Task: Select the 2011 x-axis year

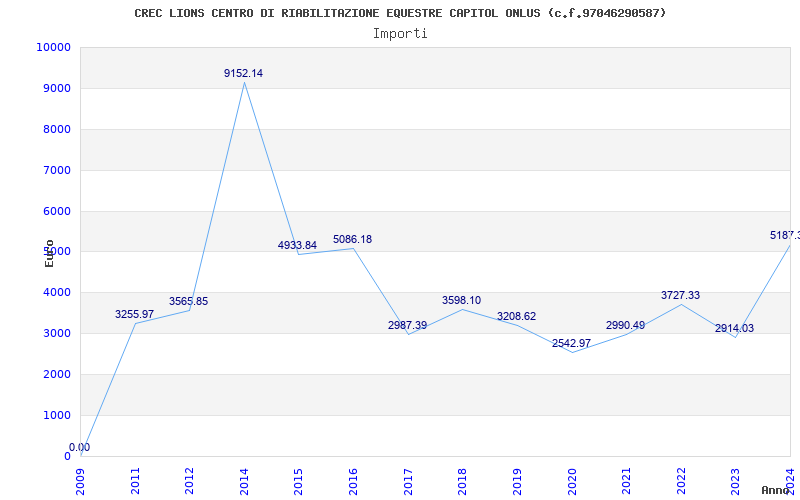Action: (x=135, y=482)
